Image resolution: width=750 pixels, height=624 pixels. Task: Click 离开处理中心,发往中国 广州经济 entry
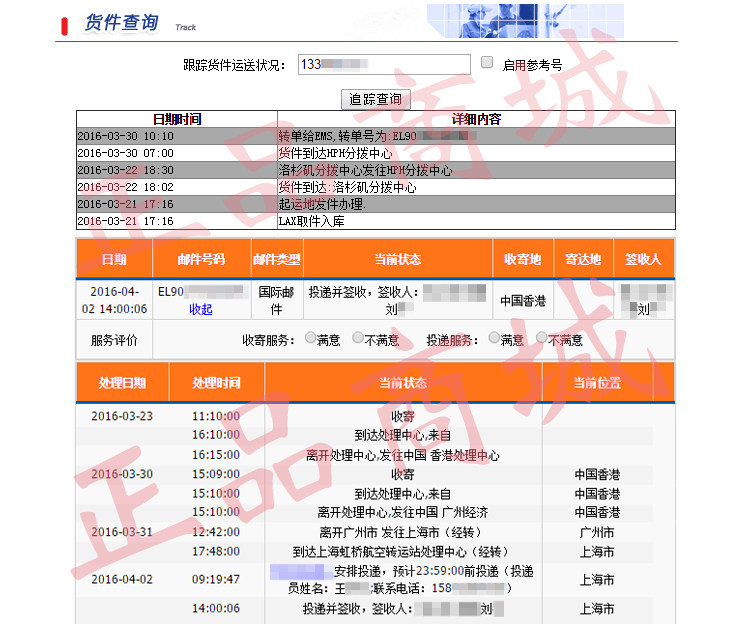(402, 513)
